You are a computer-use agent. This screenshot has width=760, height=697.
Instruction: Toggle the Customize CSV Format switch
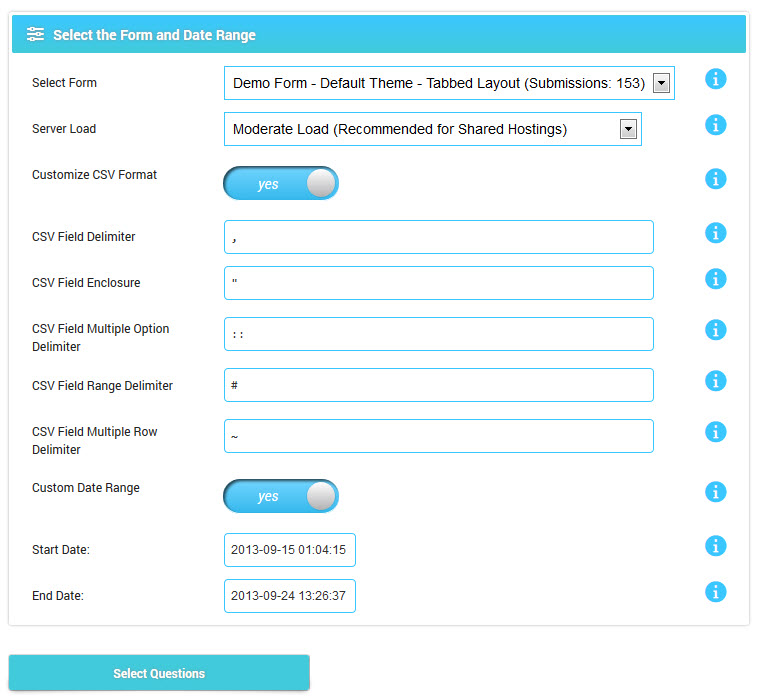281,183
